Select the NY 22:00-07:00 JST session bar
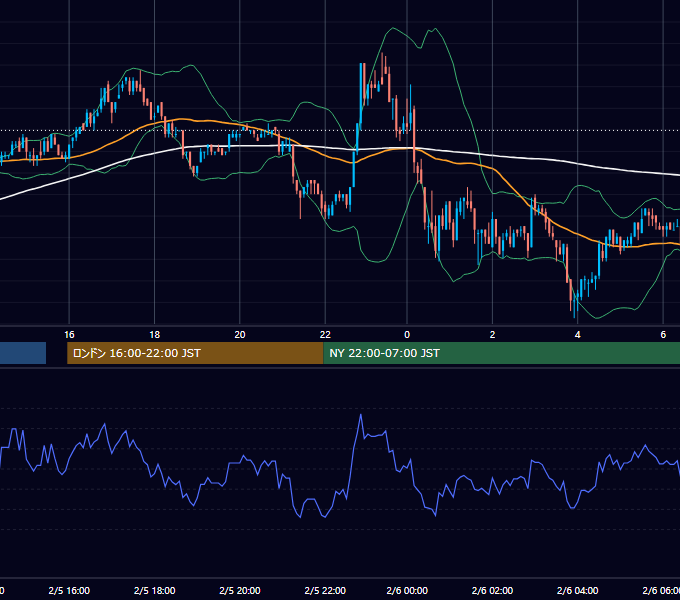Viewport: 680px width, 600px height. click(501, 353)
